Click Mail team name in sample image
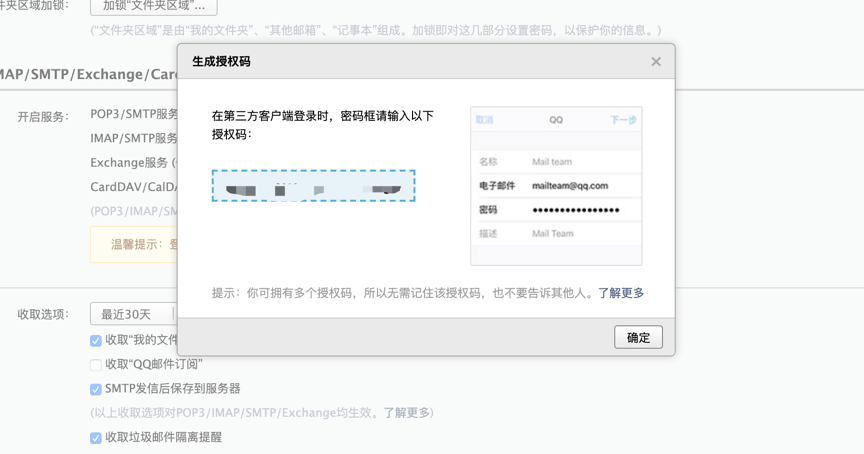 click(x=552, y=162)
